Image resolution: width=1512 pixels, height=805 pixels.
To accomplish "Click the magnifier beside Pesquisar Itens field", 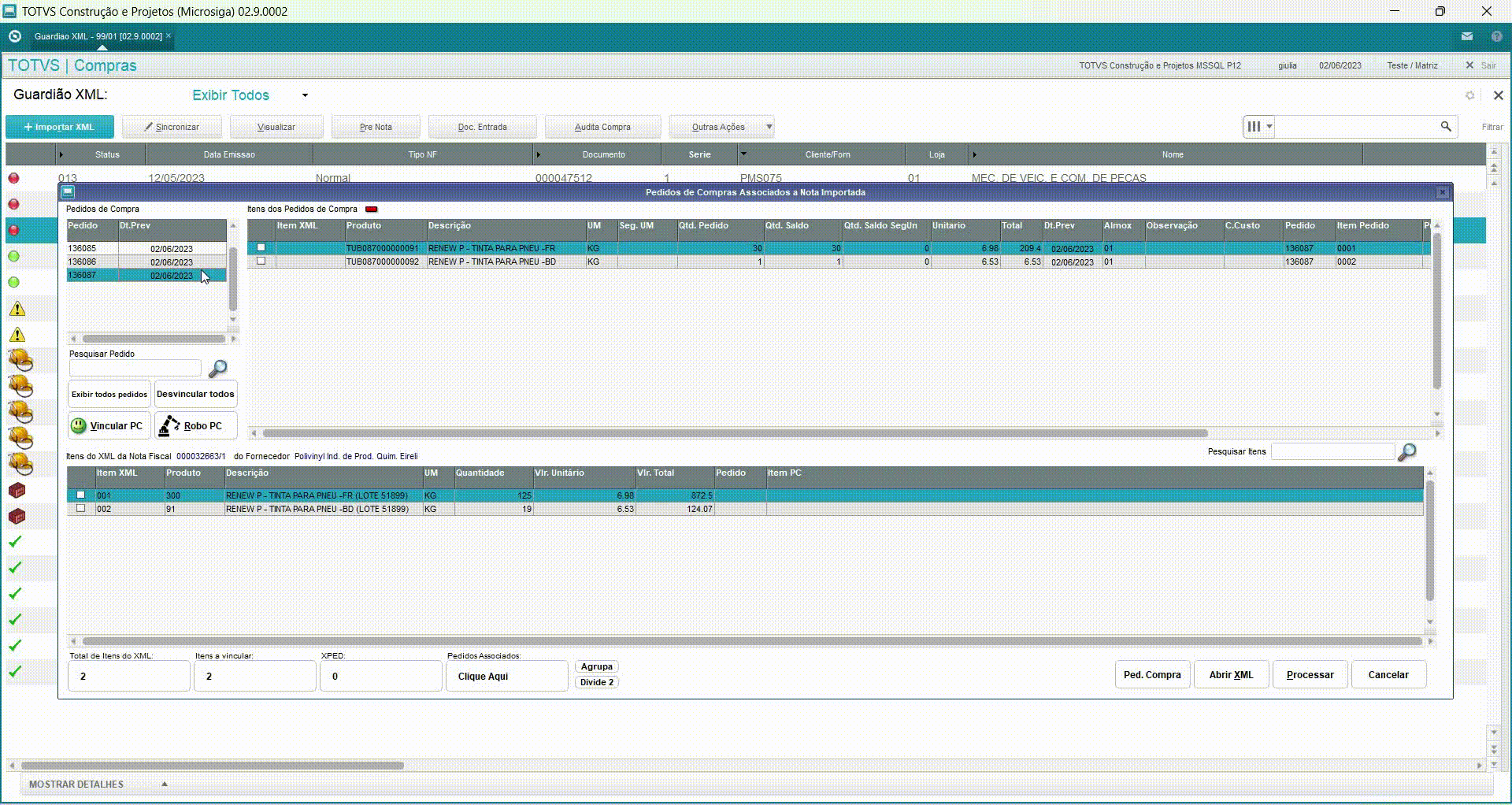I will [1406, 452].
